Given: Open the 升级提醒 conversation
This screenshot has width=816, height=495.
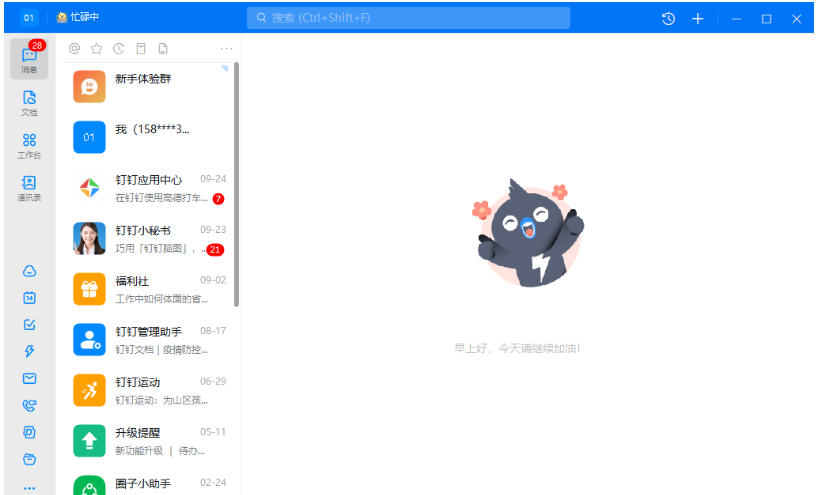Looking at the screenshot, I should [149, 440].
